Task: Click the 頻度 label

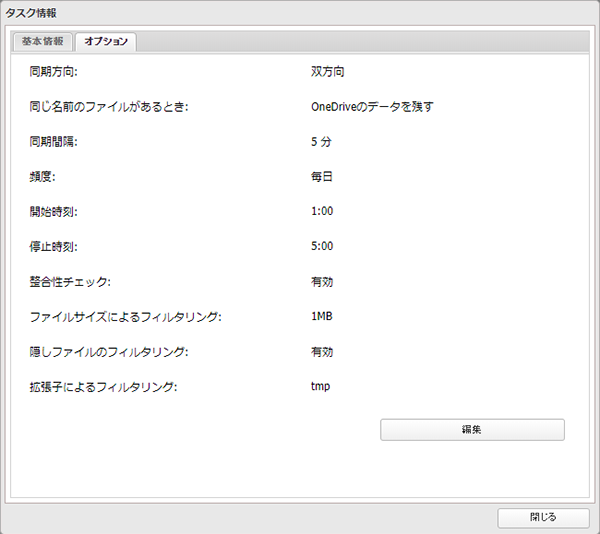Action: click(x=42, y=176)
